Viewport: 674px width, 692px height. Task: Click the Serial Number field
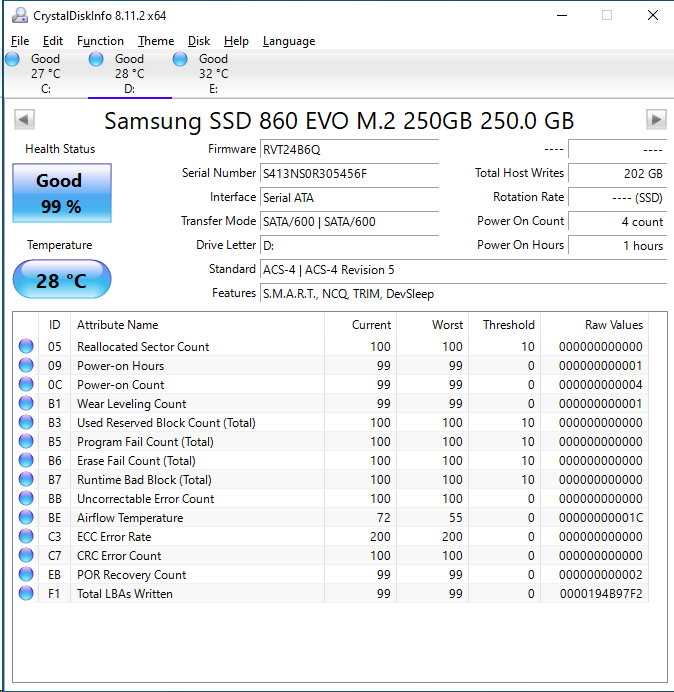coord(348,173)
